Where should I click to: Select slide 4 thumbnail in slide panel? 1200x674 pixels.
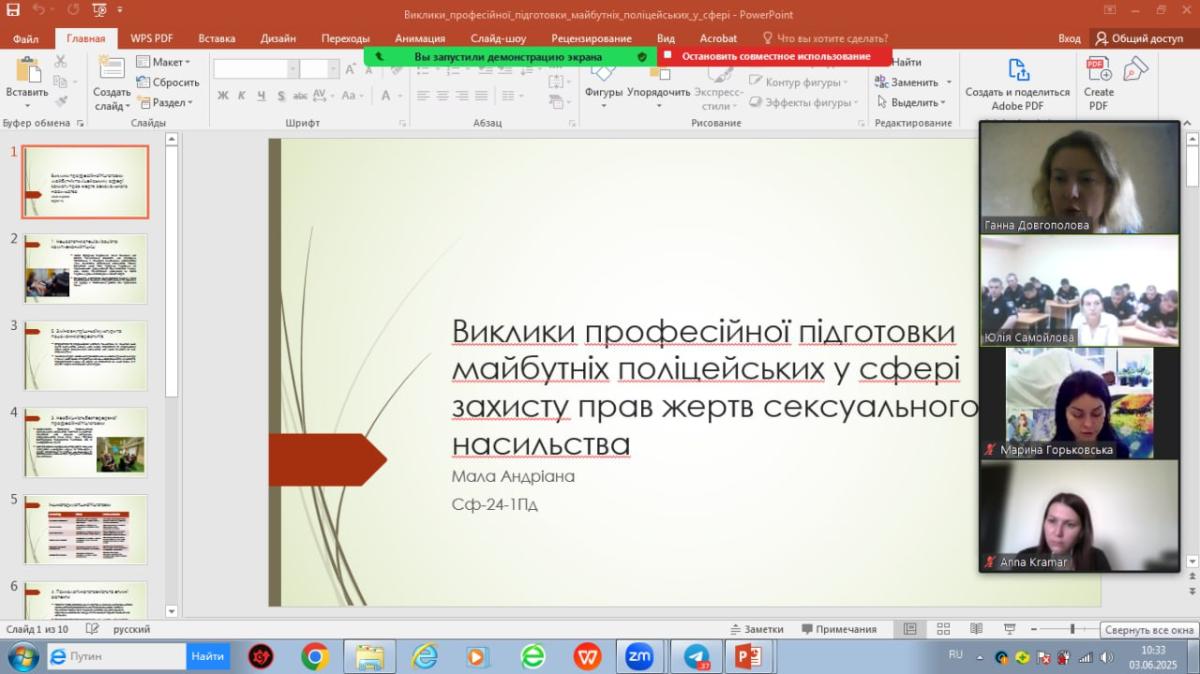[x=86, y=441]
